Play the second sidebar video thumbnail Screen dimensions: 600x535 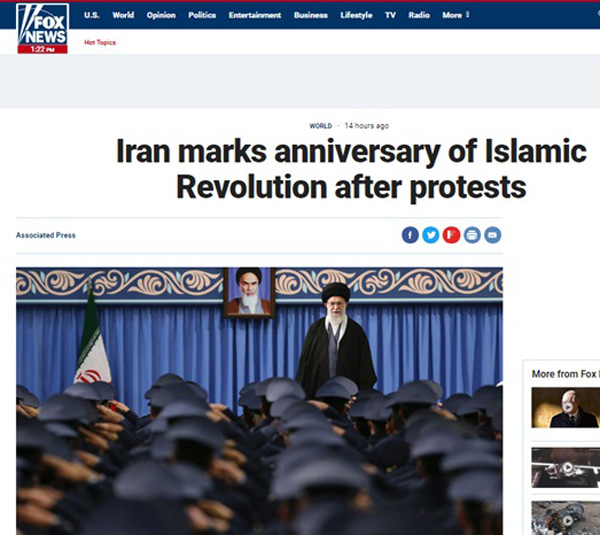[x=566, y=467]
